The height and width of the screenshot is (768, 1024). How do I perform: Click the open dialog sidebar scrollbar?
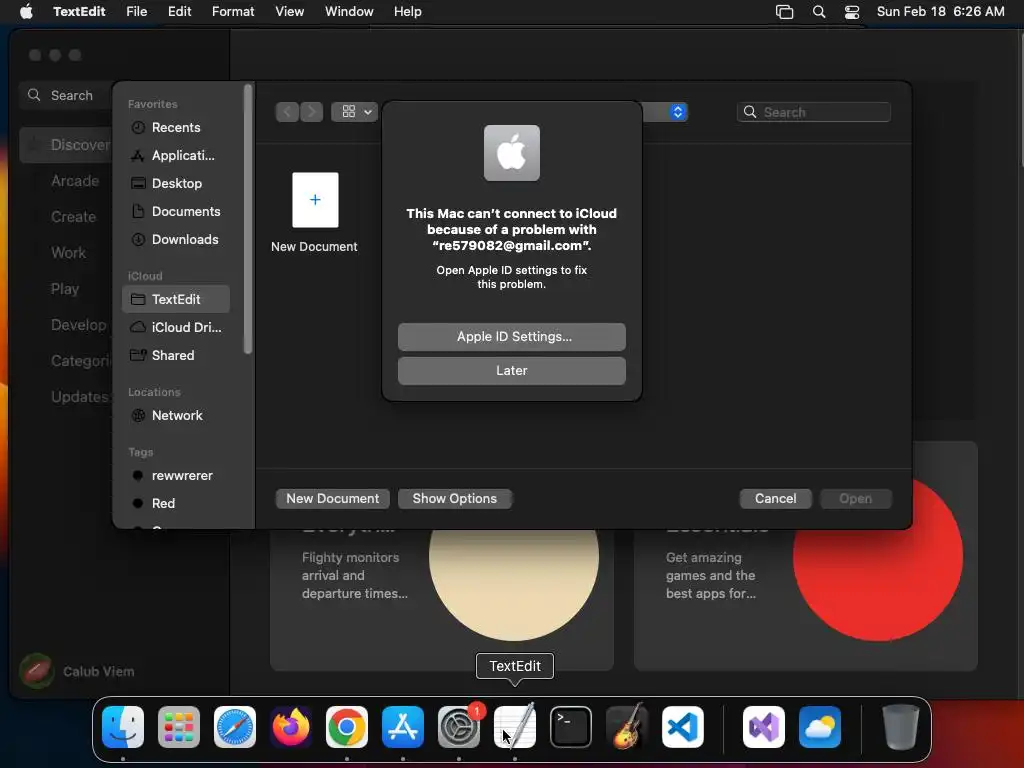click(248, 219)
